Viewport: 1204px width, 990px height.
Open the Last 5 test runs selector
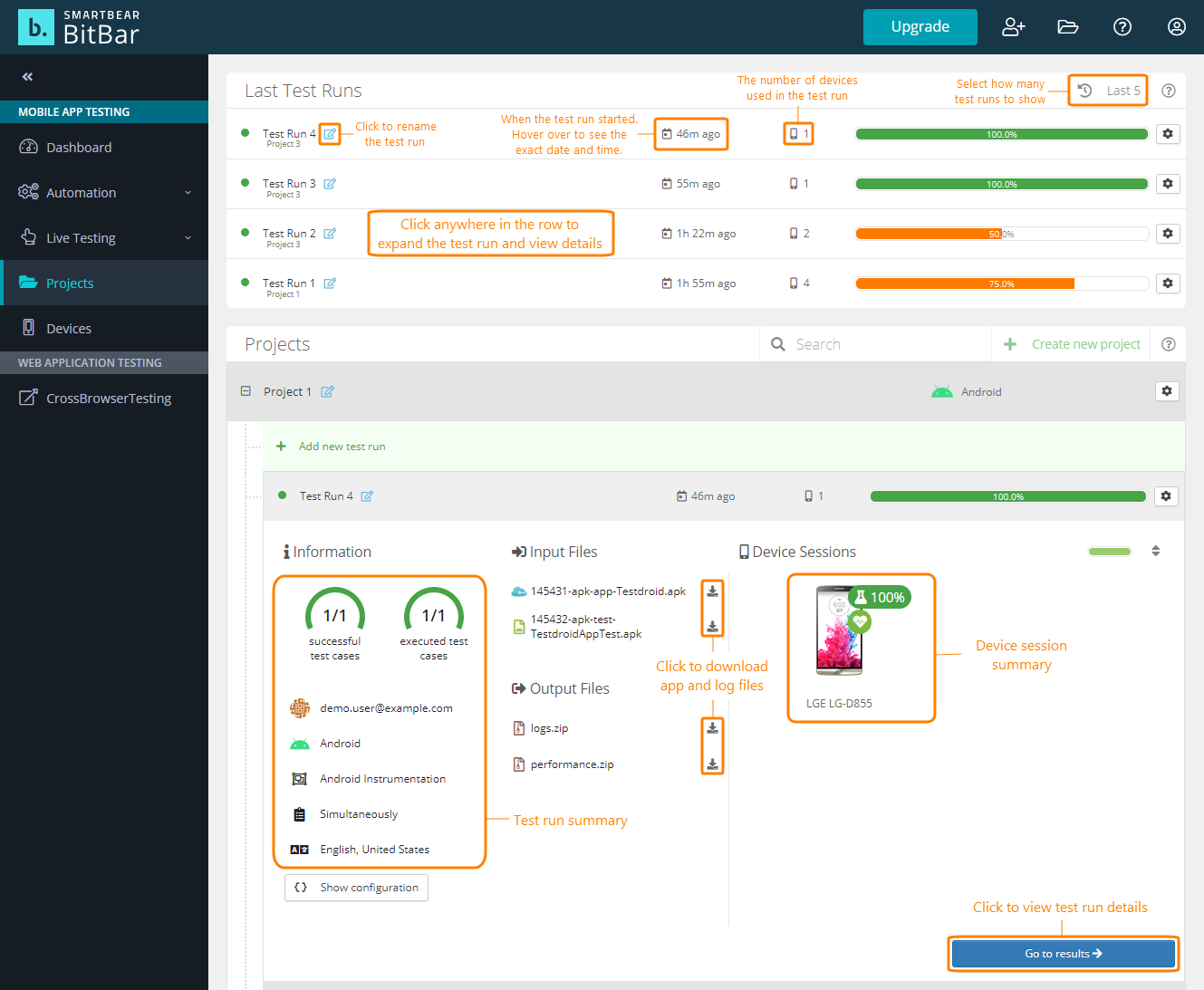tap(1108, 91)
